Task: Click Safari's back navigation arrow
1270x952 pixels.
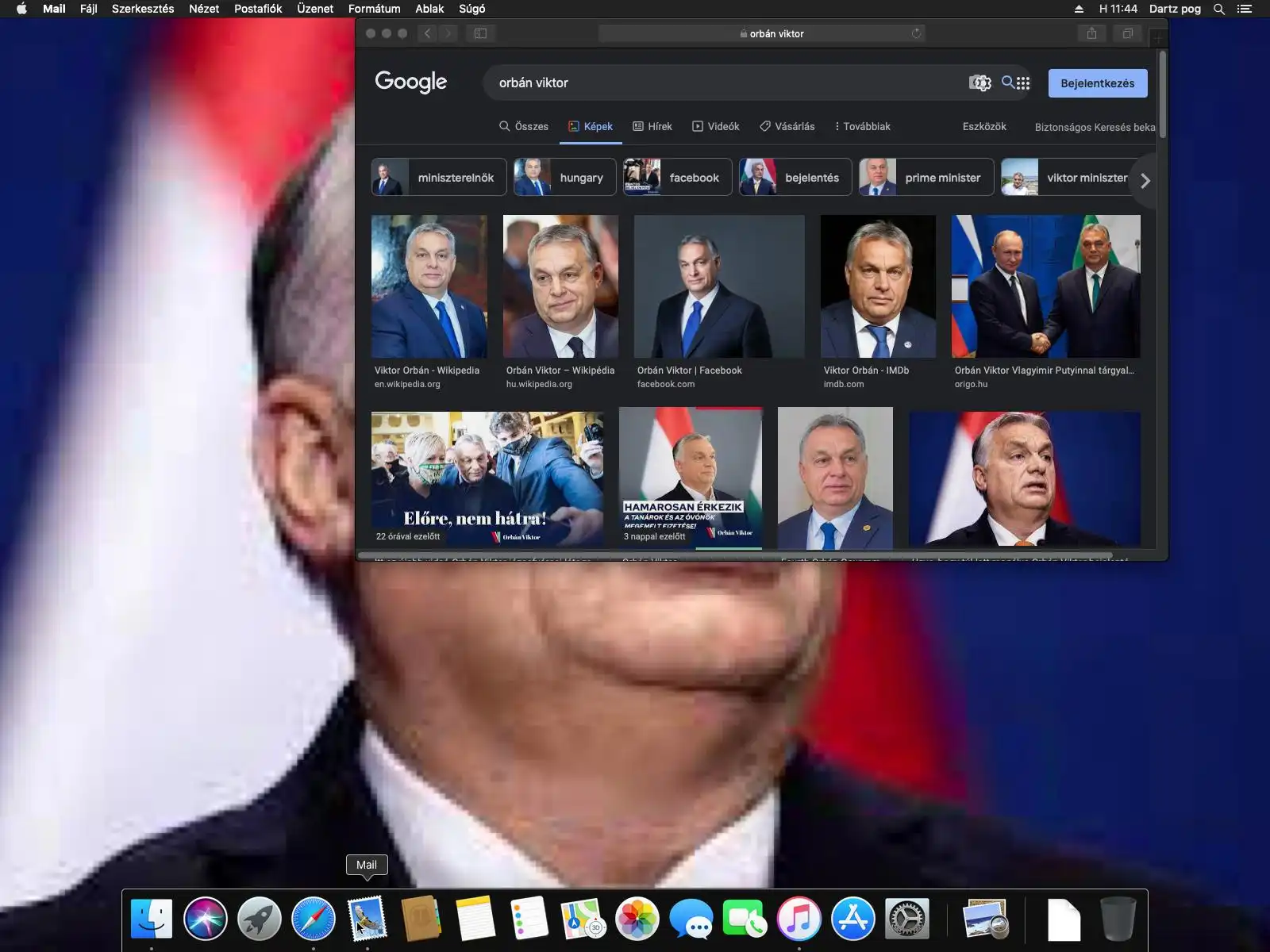Action: [428, 33]
